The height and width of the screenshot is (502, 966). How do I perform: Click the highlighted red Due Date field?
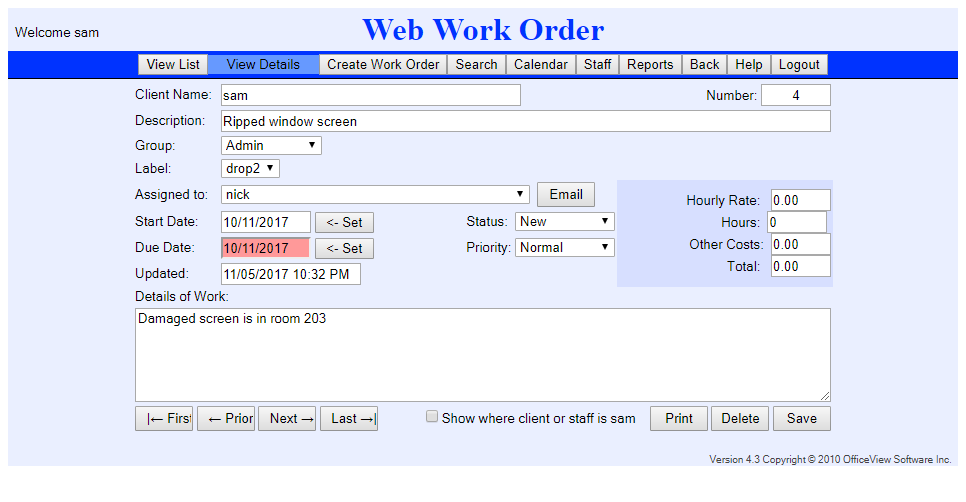pyautogui.click(x=265, y=248)
